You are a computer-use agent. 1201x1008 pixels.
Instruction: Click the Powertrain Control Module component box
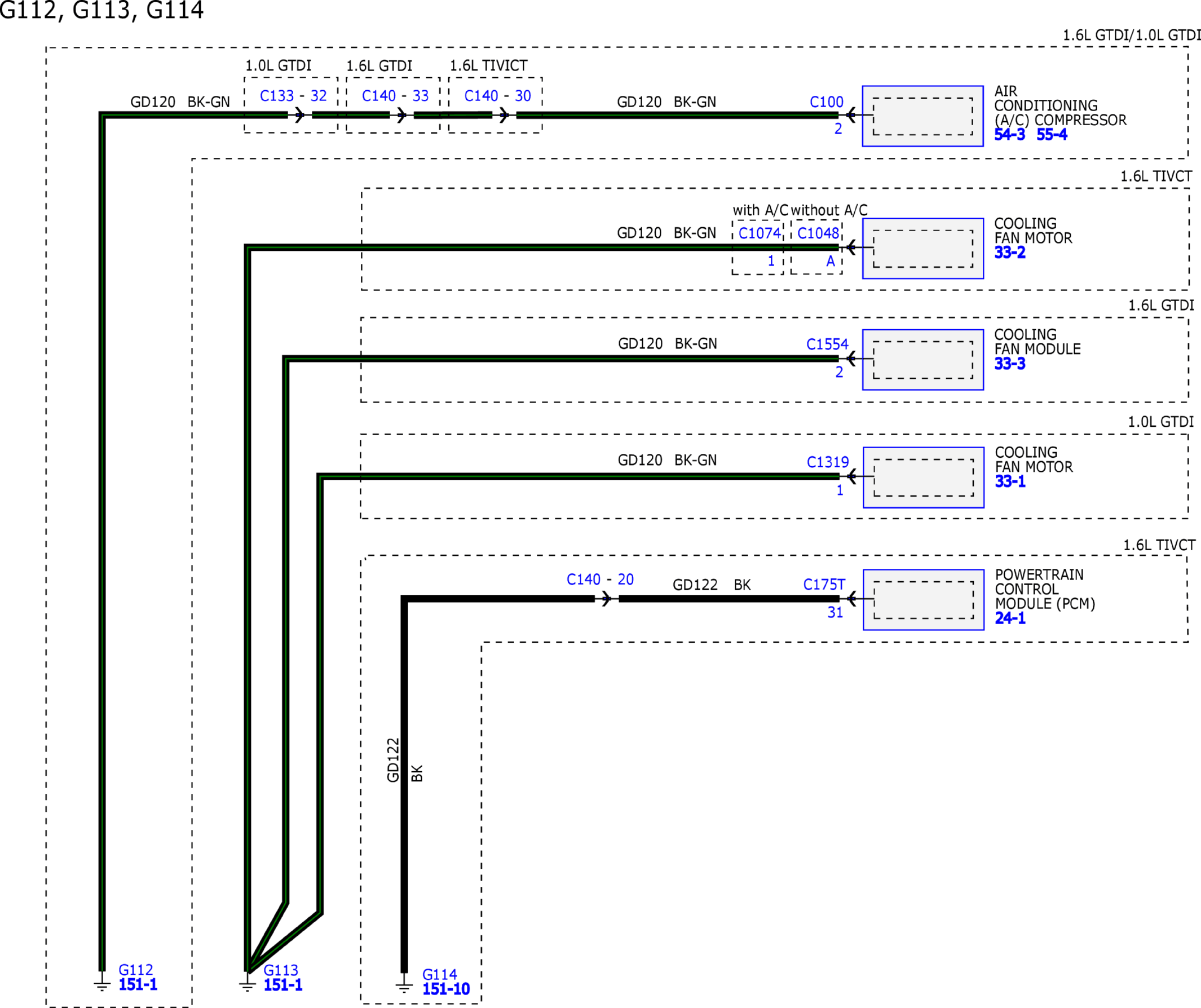(923, 600)
